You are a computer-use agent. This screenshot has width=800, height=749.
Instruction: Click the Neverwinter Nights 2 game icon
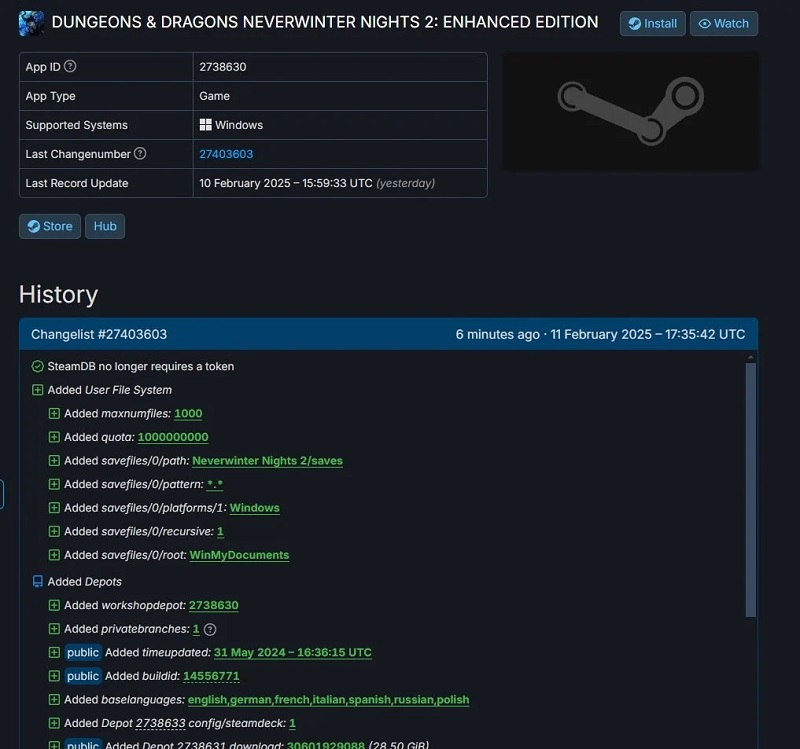coord(31,23)
